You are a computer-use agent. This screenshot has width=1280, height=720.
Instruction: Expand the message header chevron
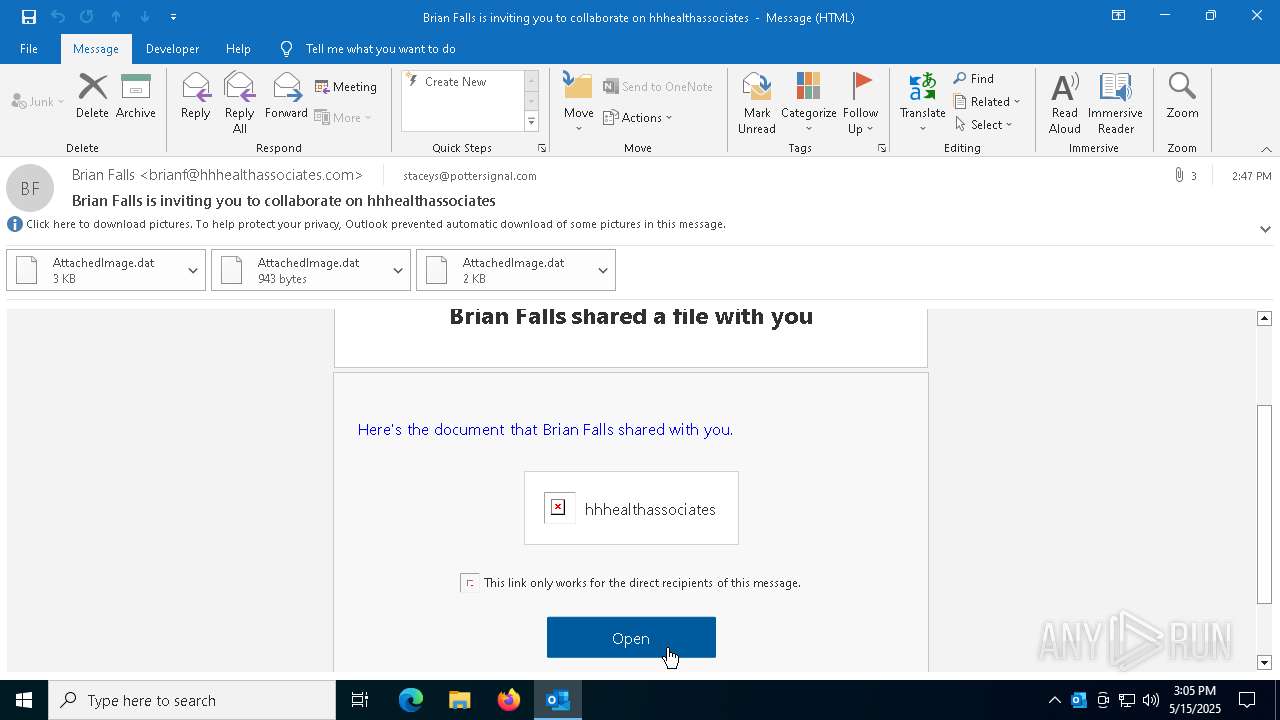click(1265, 229)
